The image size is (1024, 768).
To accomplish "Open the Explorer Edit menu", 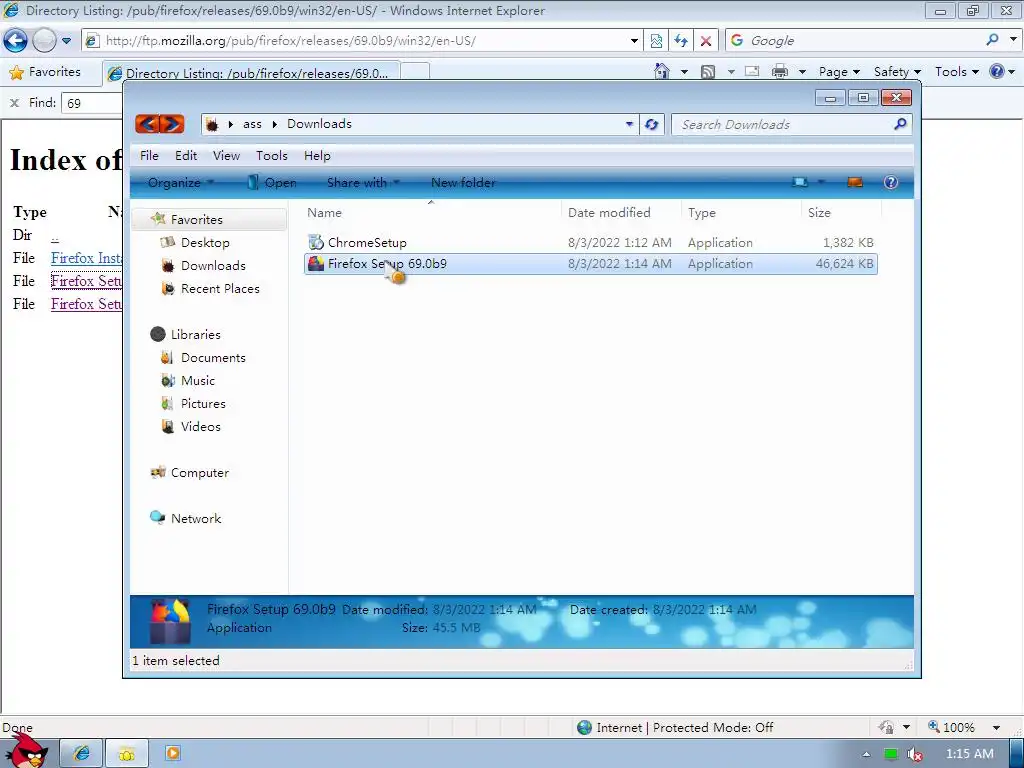I will point(185,155).
